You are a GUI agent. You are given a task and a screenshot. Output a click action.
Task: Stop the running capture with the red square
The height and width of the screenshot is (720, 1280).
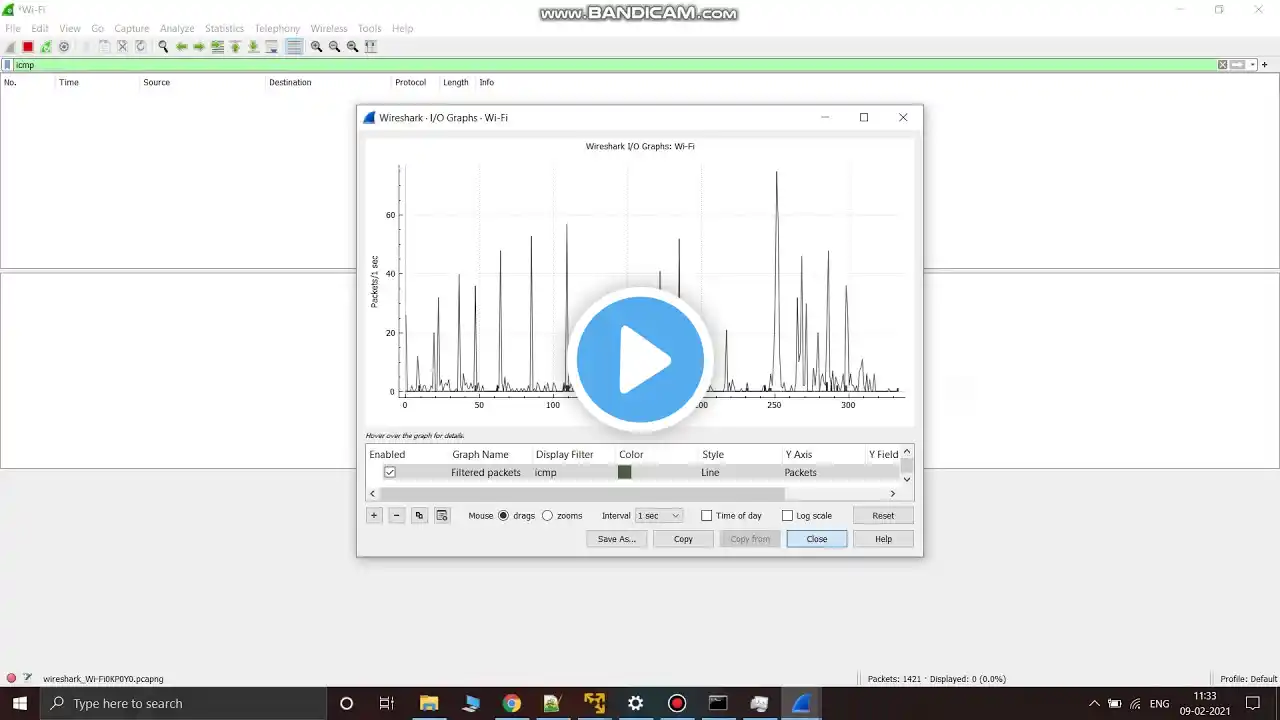pyautogui.click(x=28, y=47)
